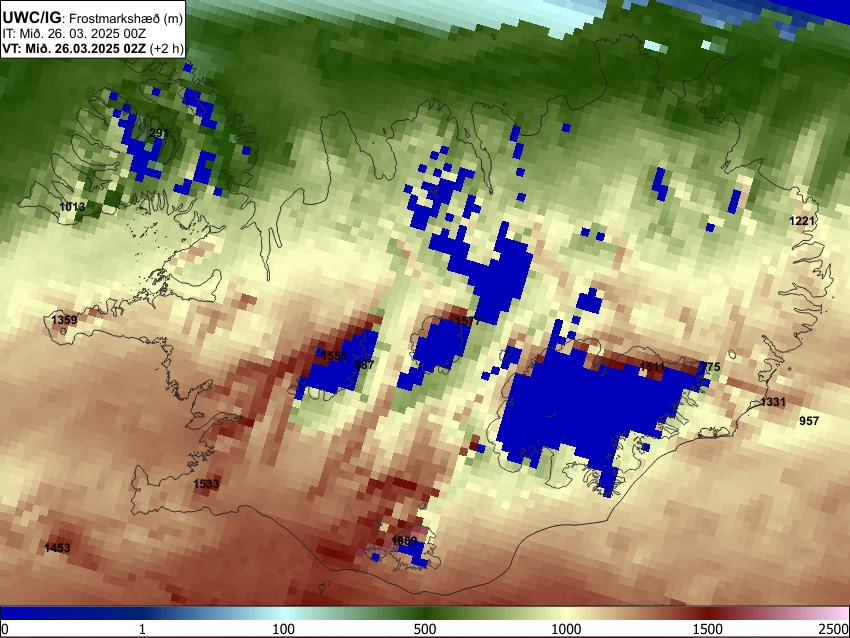Click the colorbar label 1500

708,629
